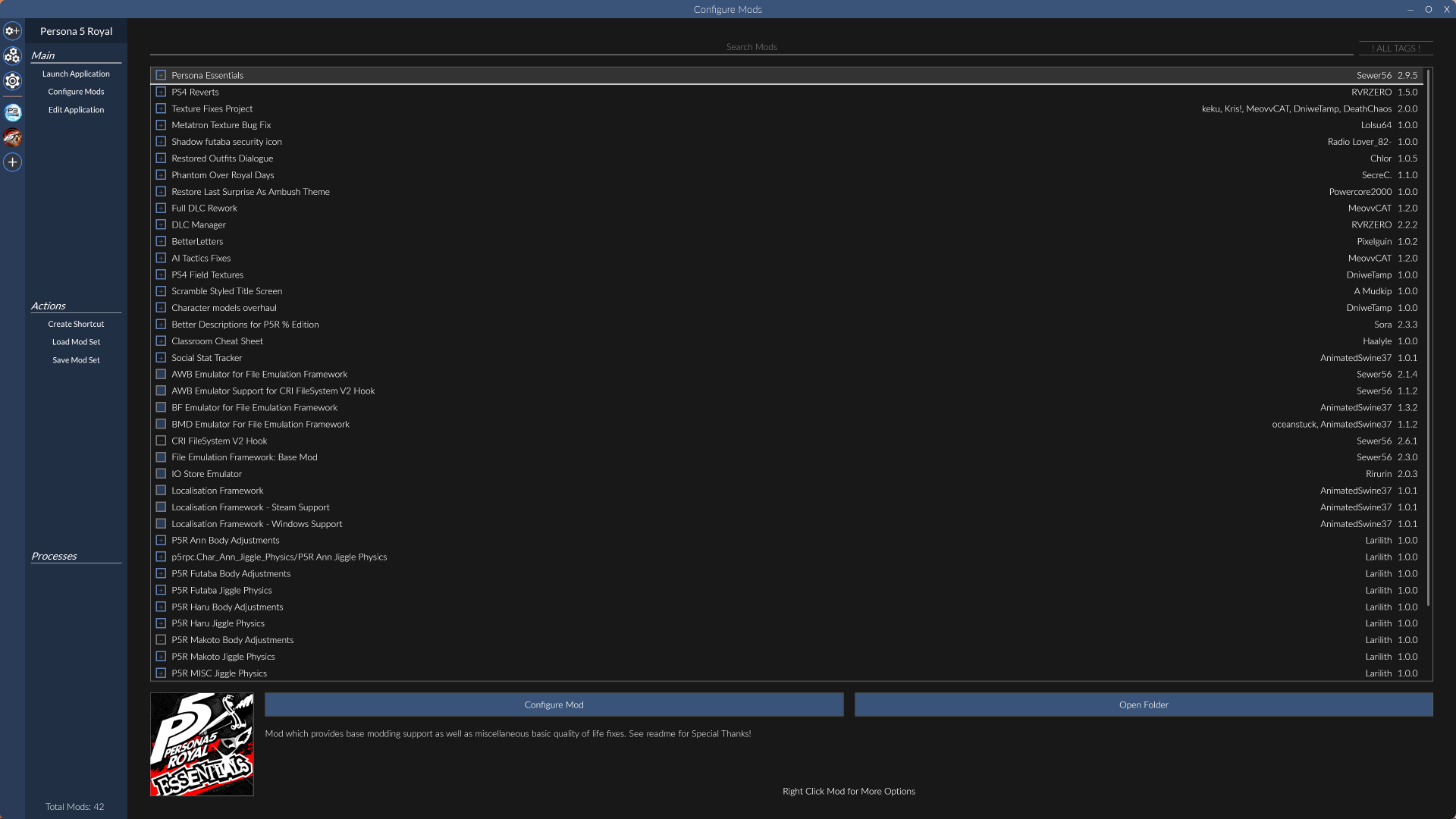Select the Persona 3 application icon
1456x819 pixels.
(x=12, y=113)
